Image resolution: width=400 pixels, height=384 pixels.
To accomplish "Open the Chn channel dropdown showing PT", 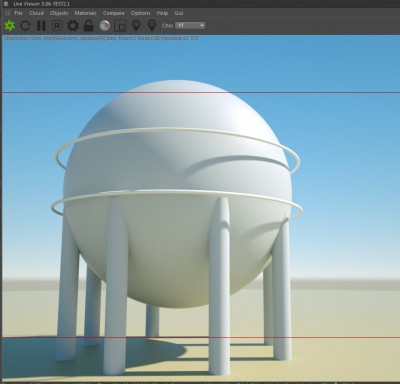I will [190, 26].
